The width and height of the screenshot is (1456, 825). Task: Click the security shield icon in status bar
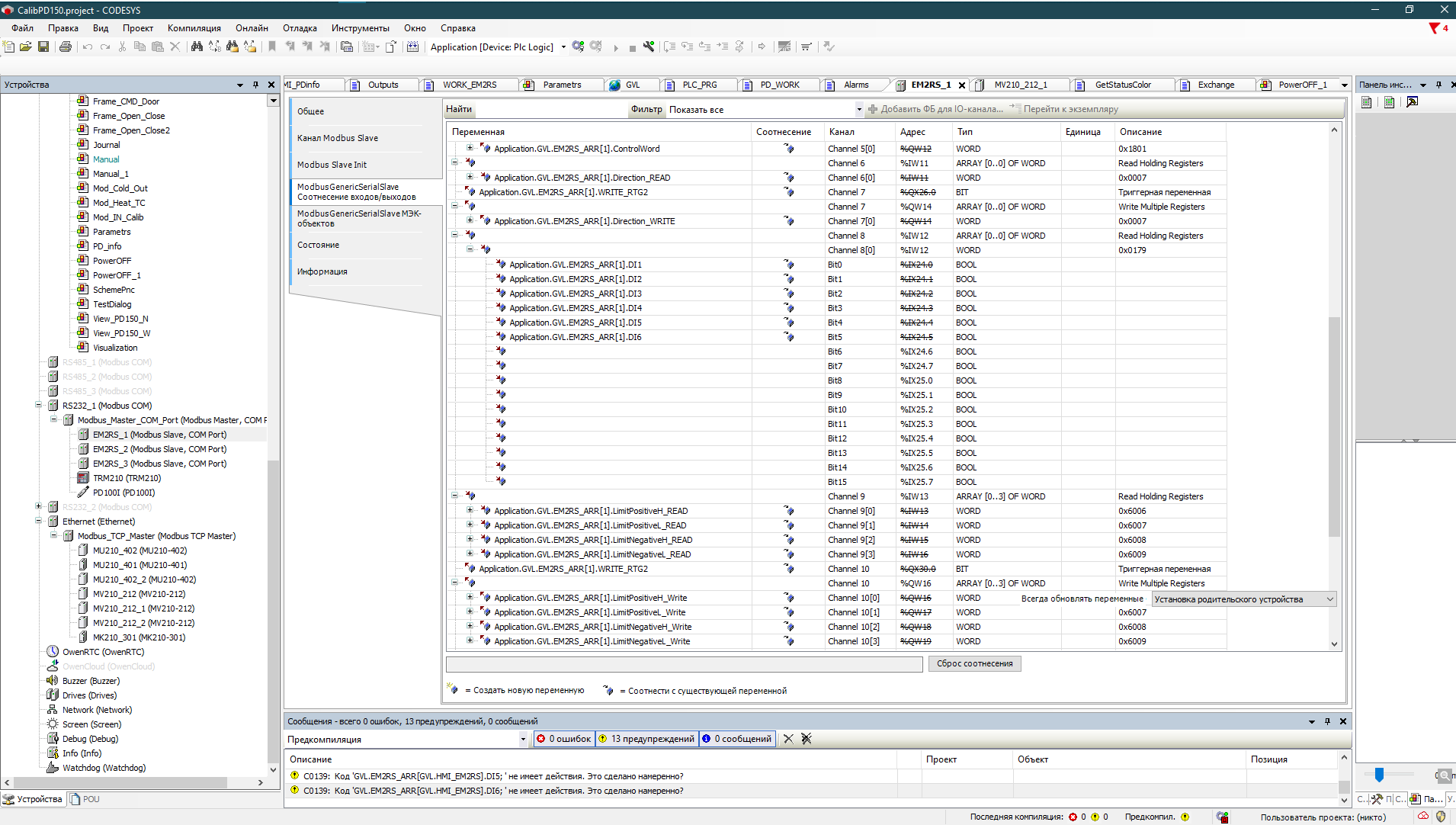click(1441, 817)
